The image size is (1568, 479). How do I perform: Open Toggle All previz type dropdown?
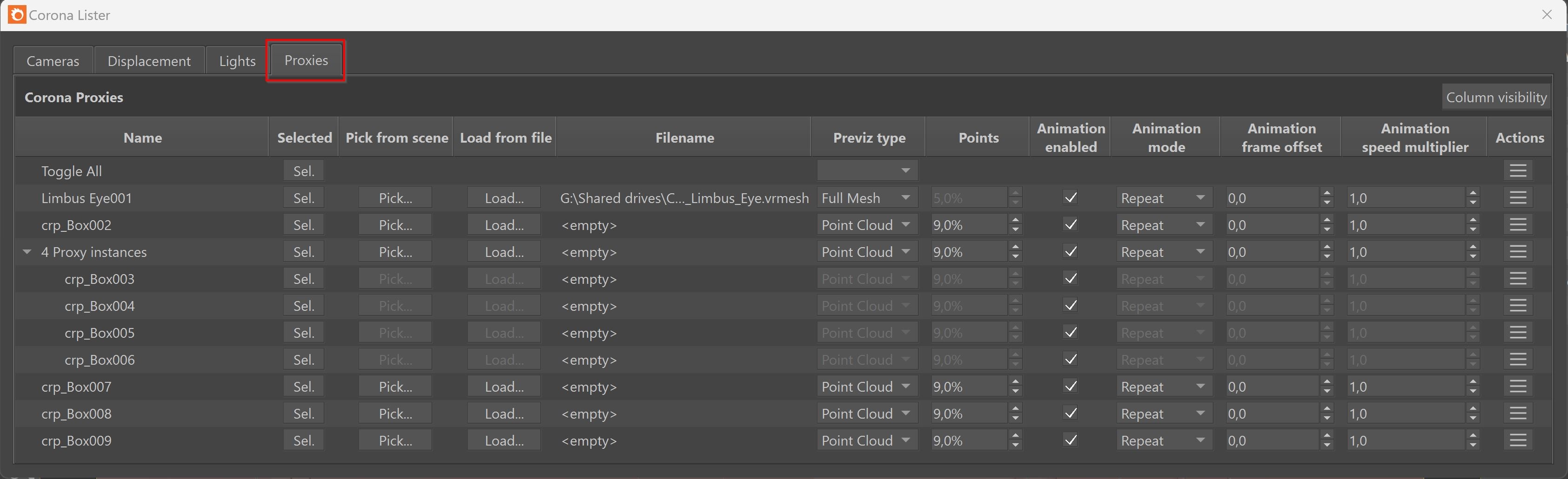pyautogui.click(x=867, y=171)
